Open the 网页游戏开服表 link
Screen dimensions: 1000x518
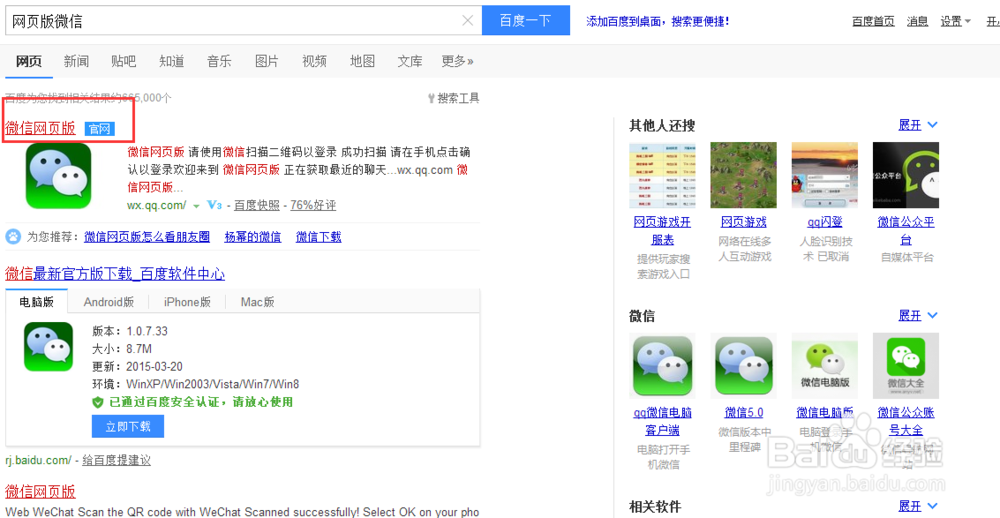coord(662,231)
